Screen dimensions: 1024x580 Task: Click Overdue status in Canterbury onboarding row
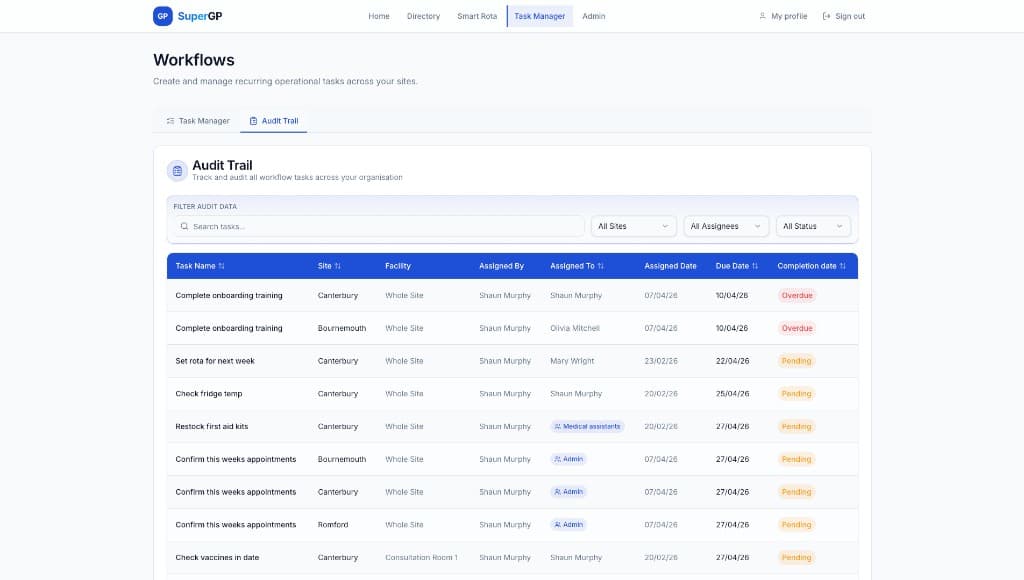797,295
